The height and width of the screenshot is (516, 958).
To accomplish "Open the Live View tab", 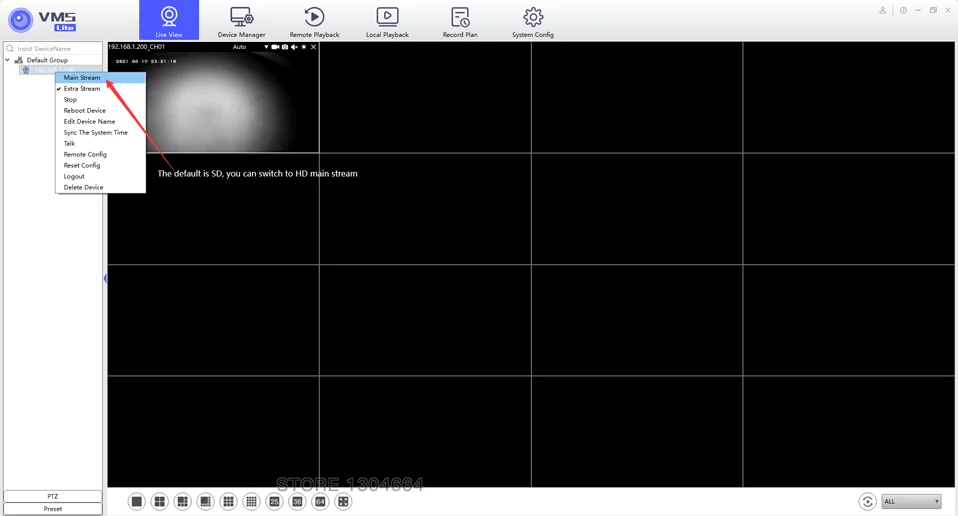I will click(x=169, y=20).
